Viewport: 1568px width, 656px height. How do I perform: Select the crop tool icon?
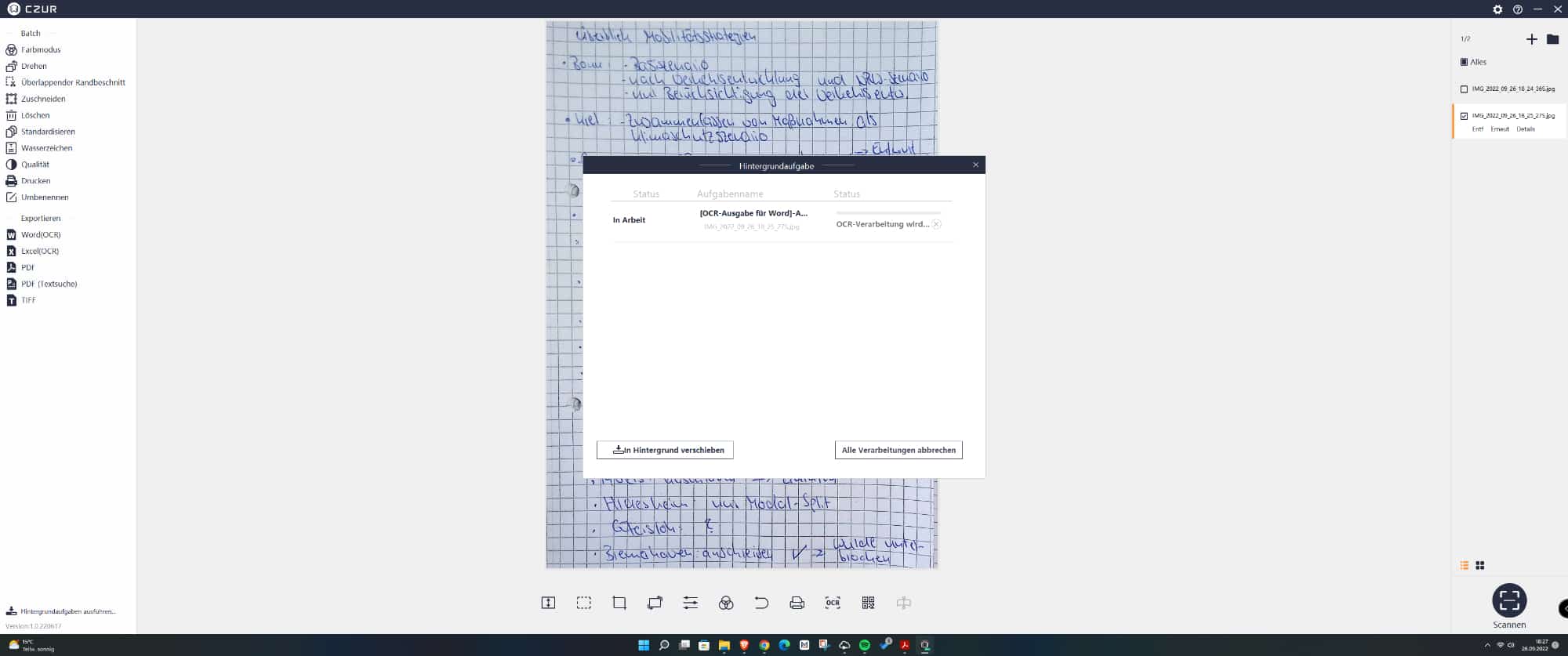coord(619,603)
